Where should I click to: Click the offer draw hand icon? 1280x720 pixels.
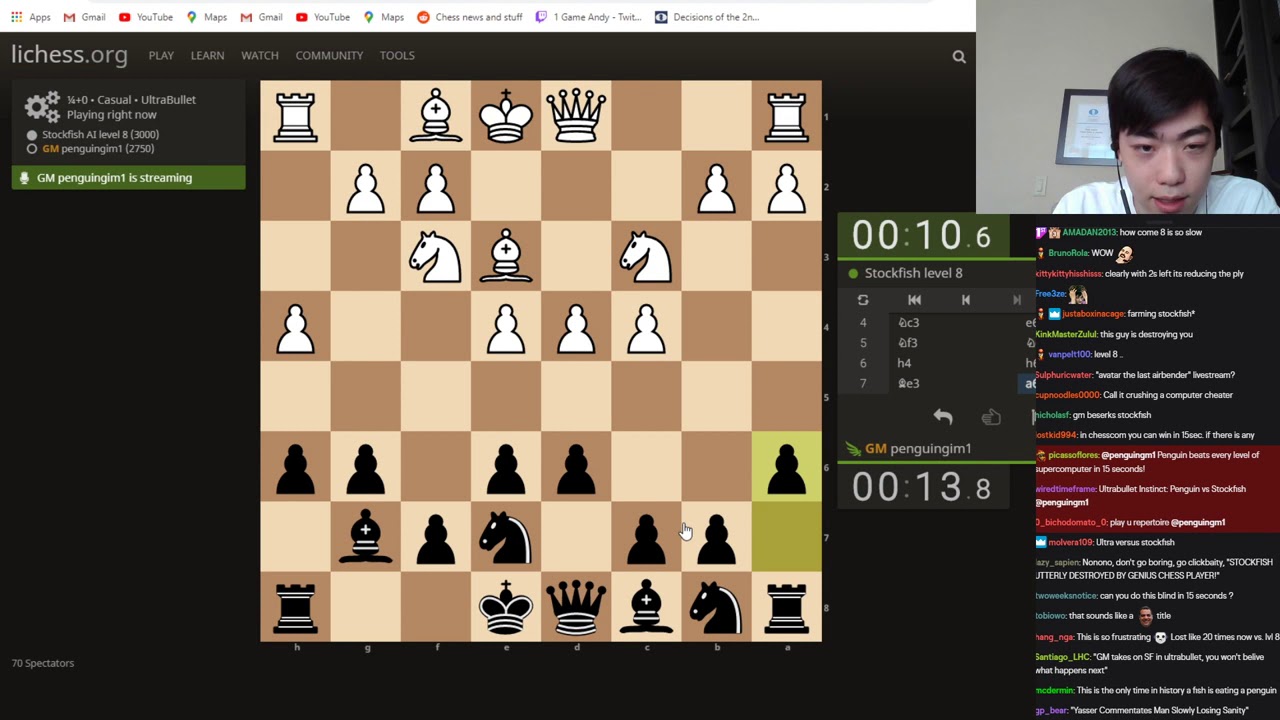click(x=991, y=417)
